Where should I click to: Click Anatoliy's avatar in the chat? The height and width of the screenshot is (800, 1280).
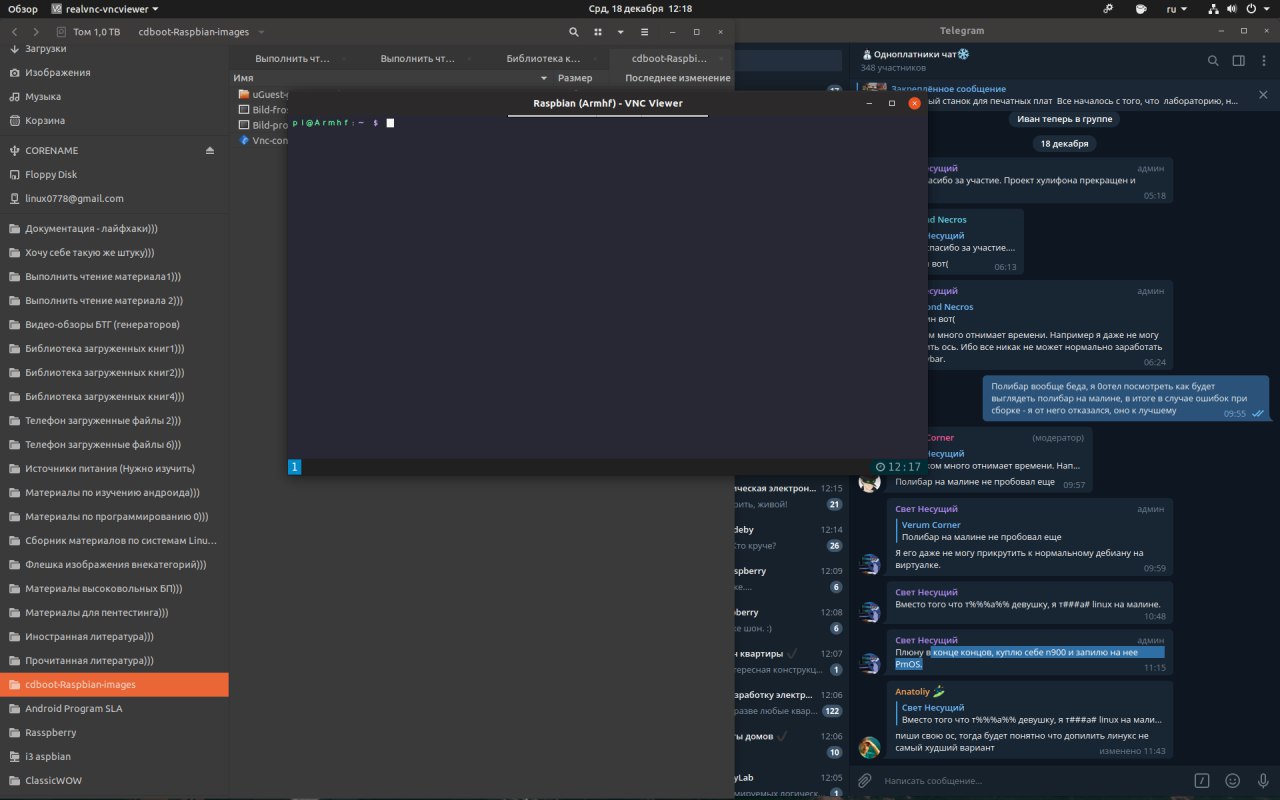(x=870, y=747)
